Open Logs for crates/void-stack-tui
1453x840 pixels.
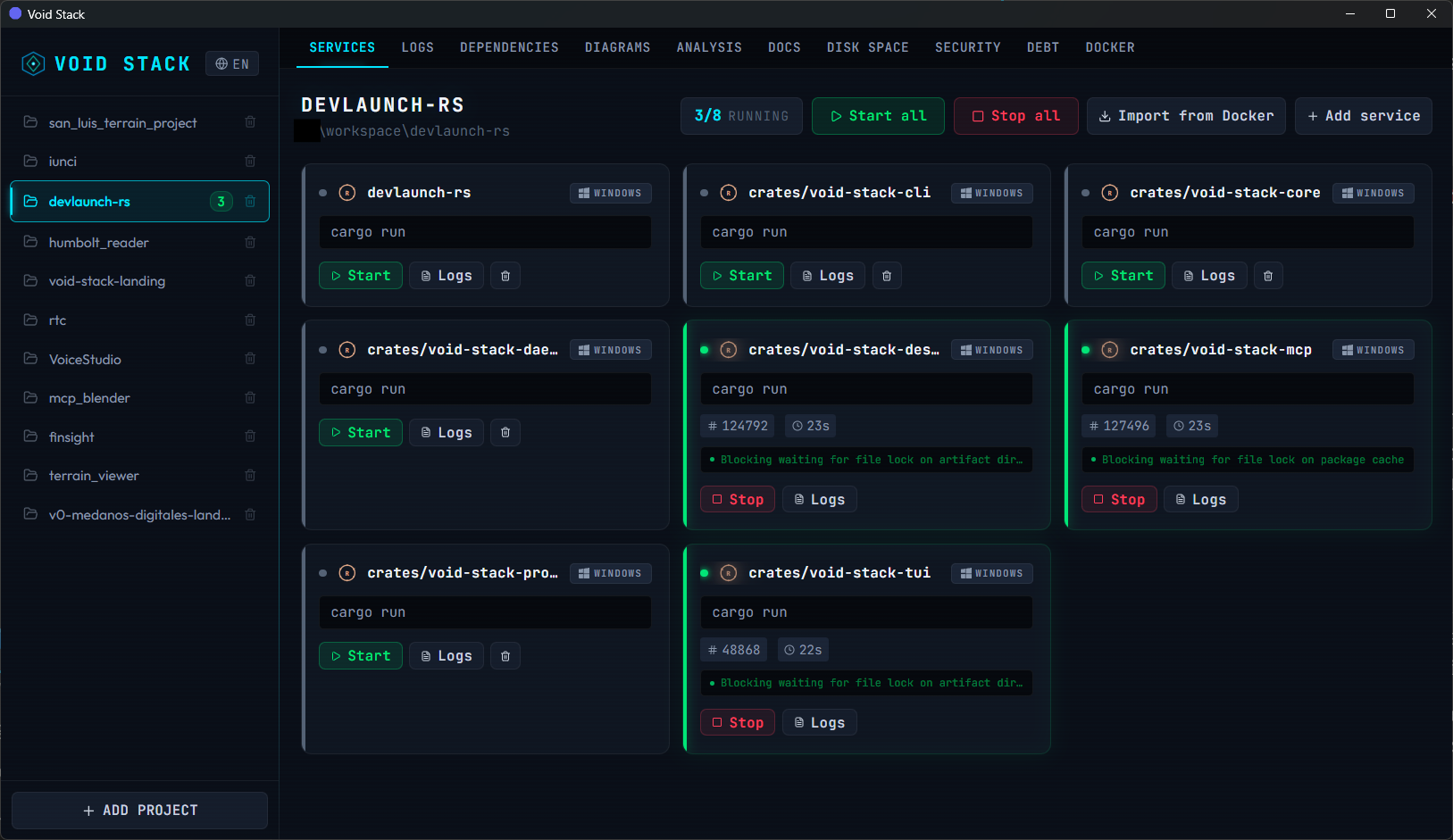[820, 723]
